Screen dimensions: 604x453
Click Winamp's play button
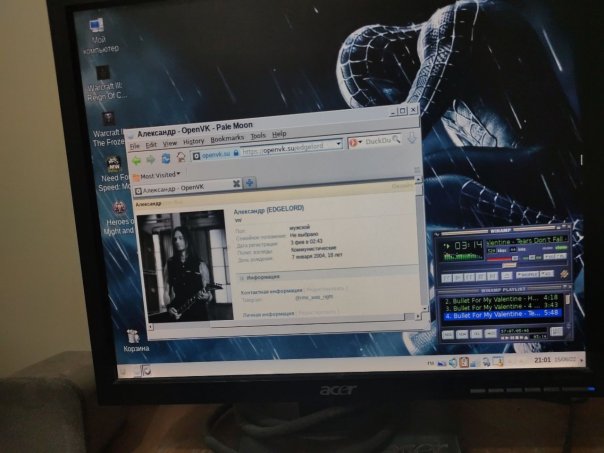click(x=458, y=277)
